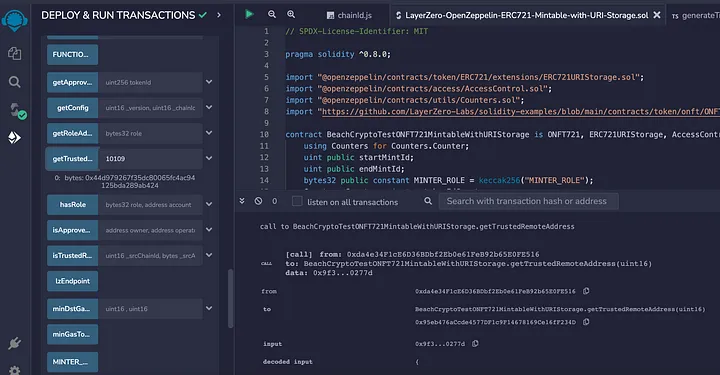Image resolution: width=720 pixels, height=375 pixels.
Task: Click the call to BeachCryptoTest log line
Action: pos(417,226)
